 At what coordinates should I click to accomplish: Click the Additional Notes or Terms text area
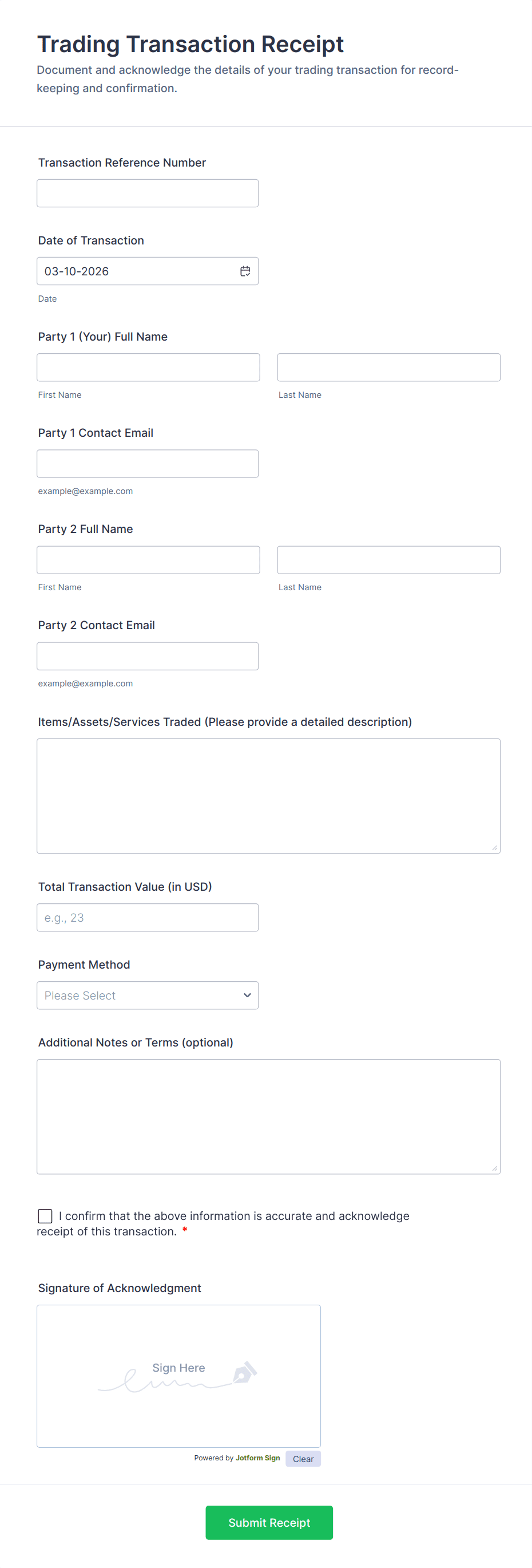268,1116
